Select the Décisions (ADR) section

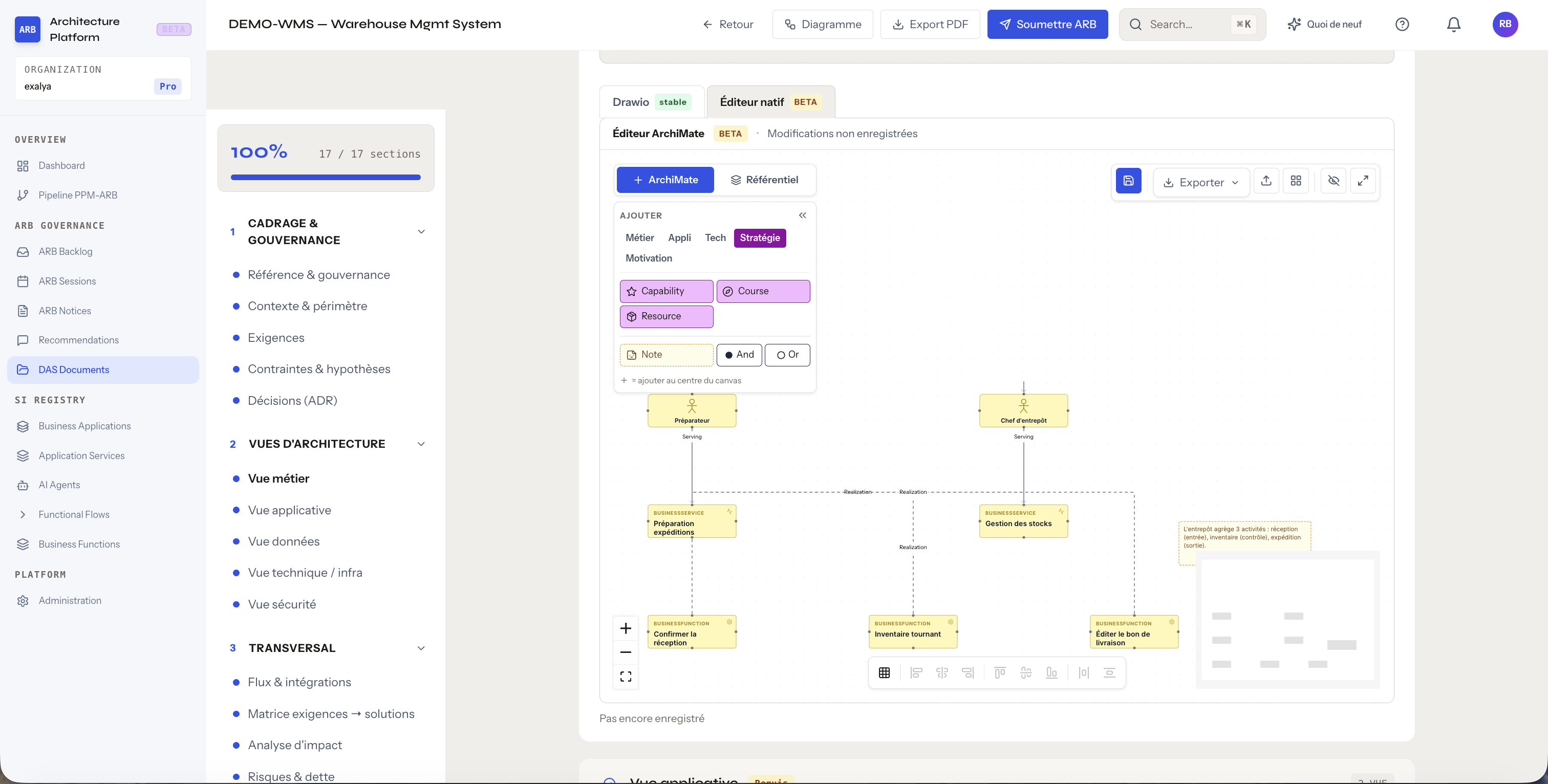tap(292, 401)
